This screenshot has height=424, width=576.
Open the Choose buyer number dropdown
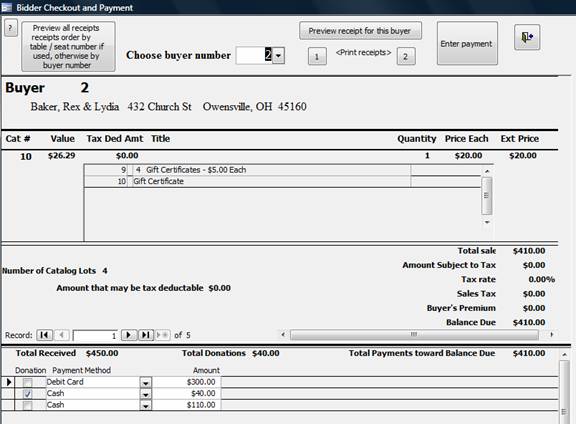(x=278, y=55)
